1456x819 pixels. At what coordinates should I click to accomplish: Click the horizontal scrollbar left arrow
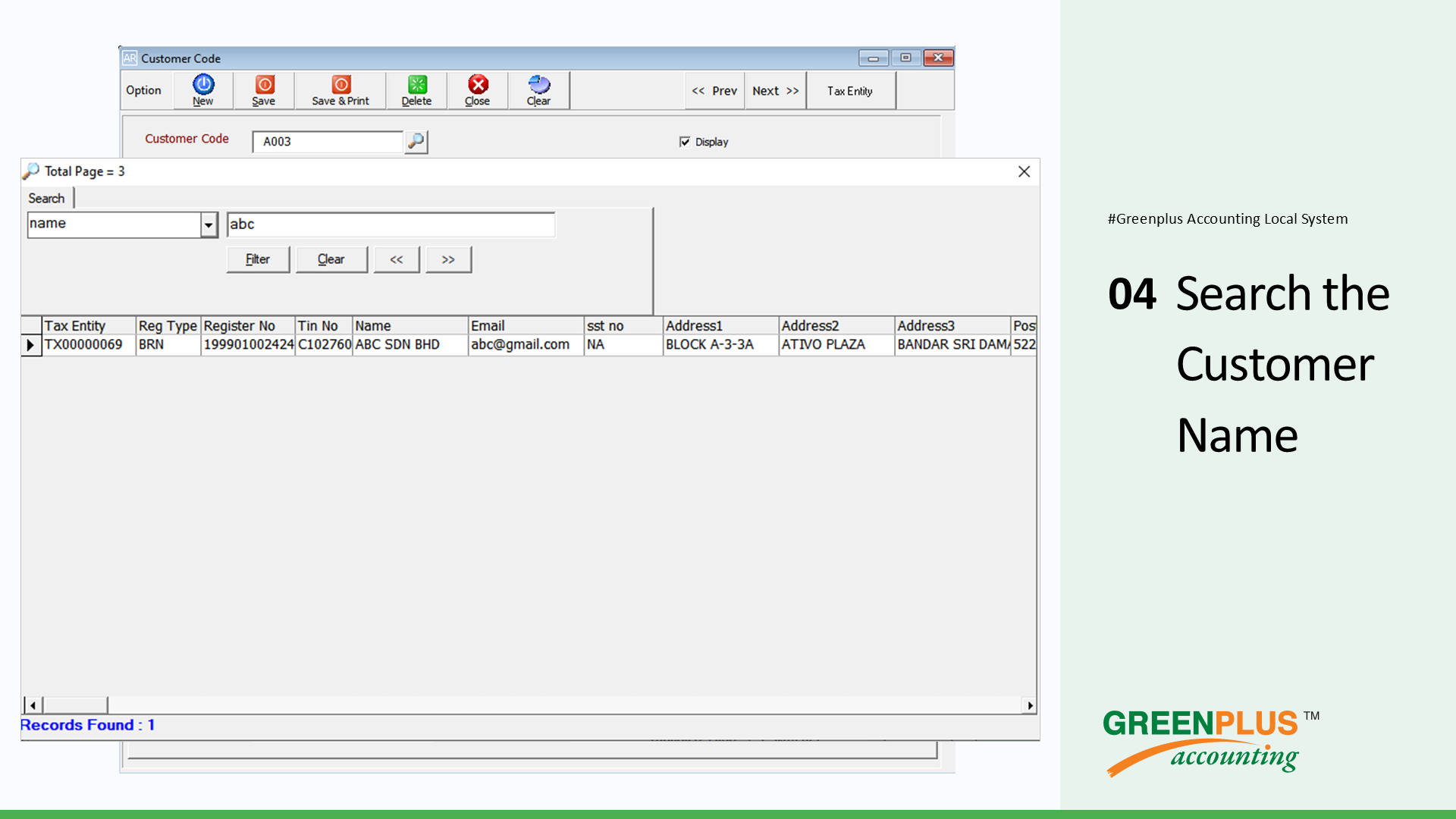click(x=33, y=706)
